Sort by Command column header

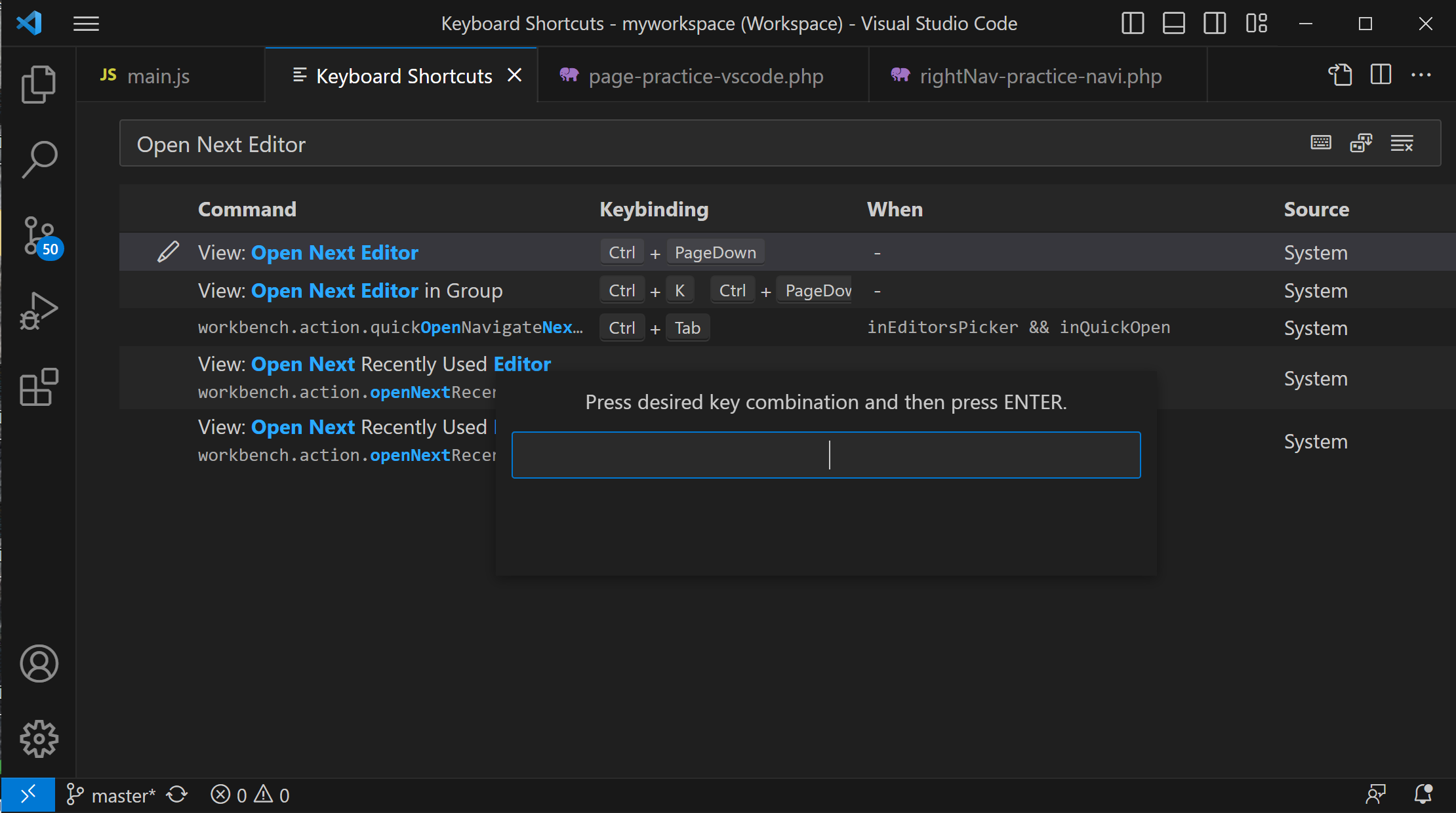(247, 209)
